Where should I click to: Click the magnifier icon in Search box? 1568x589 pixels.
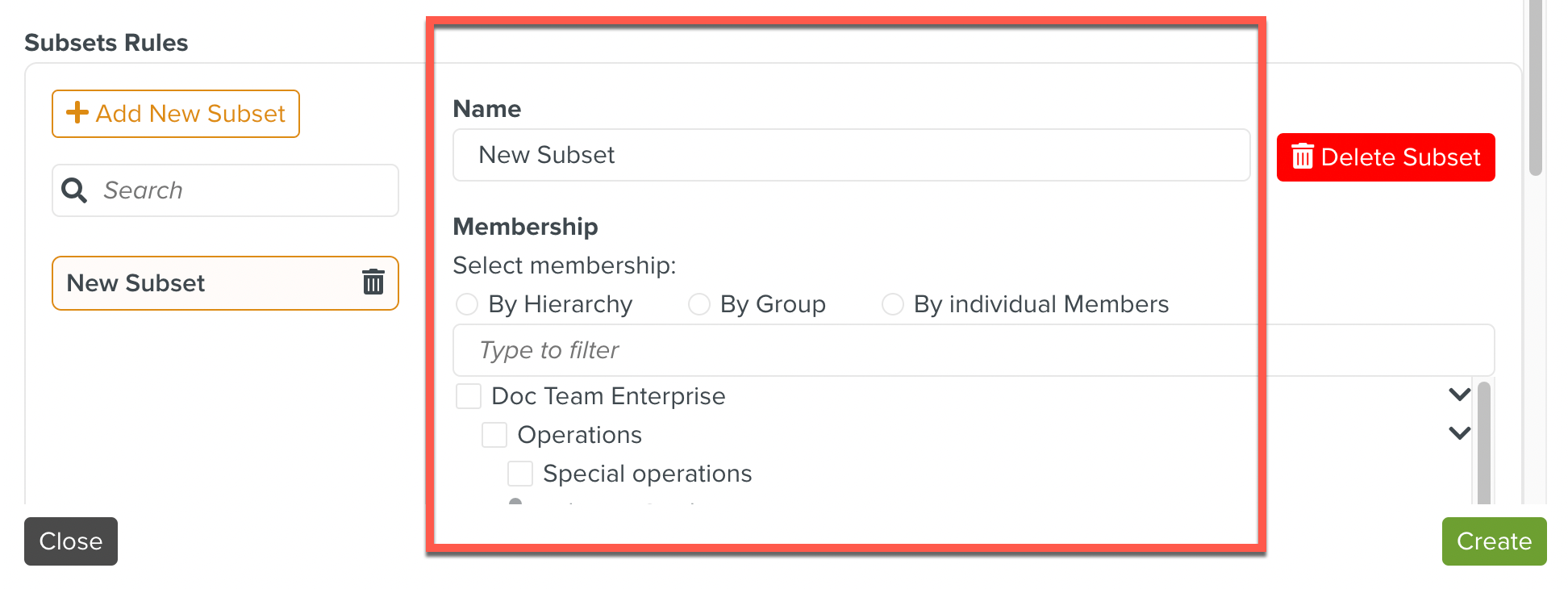(74, 190)
